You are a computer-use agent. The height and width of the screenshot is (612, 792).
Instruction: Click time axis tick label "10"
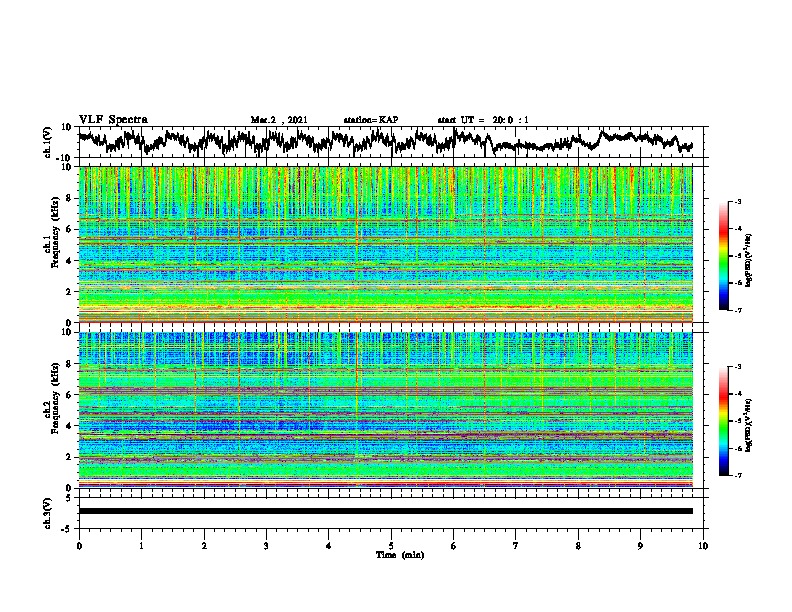point(703,546)
